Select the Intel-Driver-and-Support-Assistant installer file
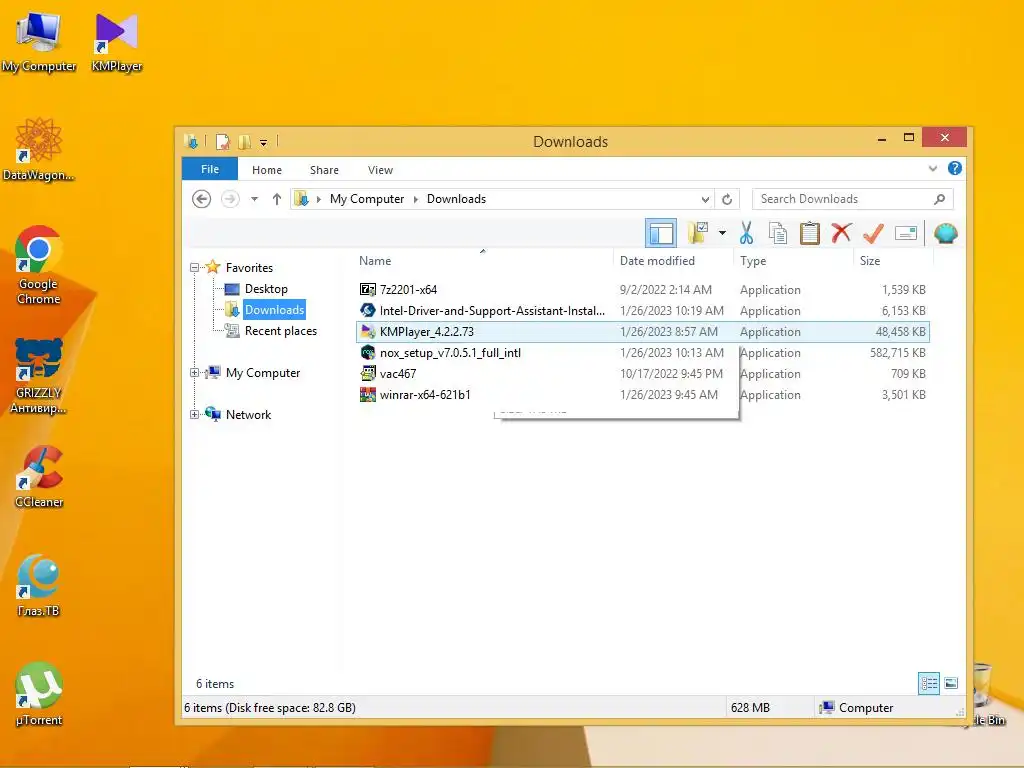Image resolution: width=1024 pixels, height=768 pixels. 643,311
